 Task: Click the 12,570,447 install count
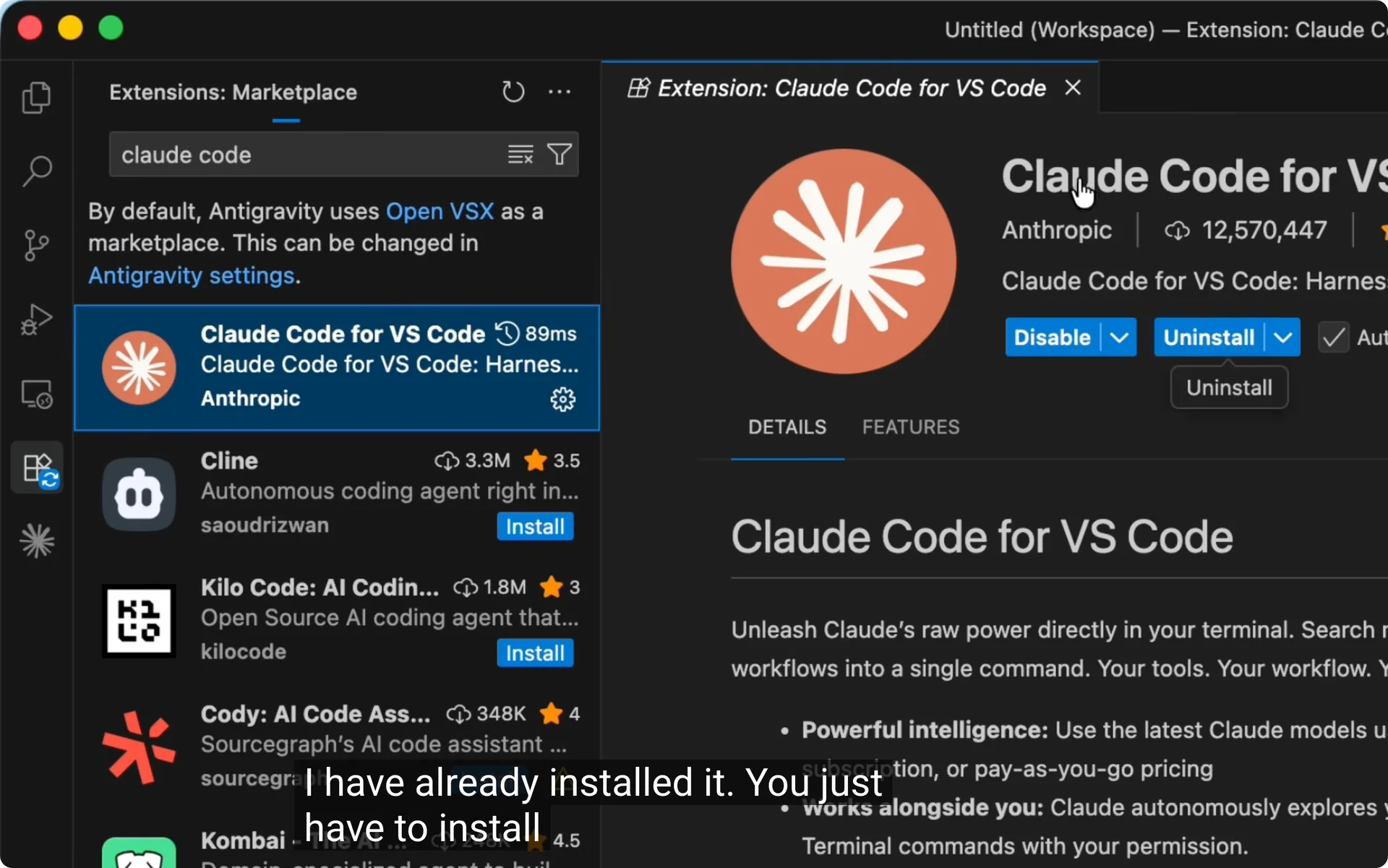(x=1246, y=230)
